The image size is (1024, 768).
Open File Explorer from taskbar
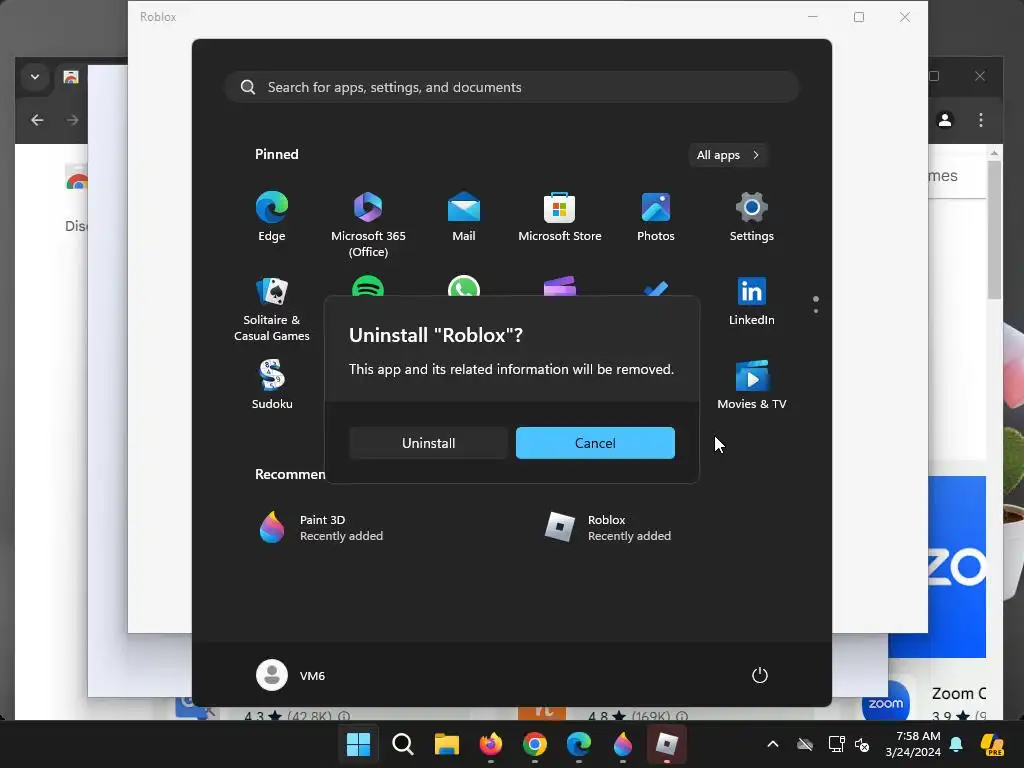[x=447, y=744]
